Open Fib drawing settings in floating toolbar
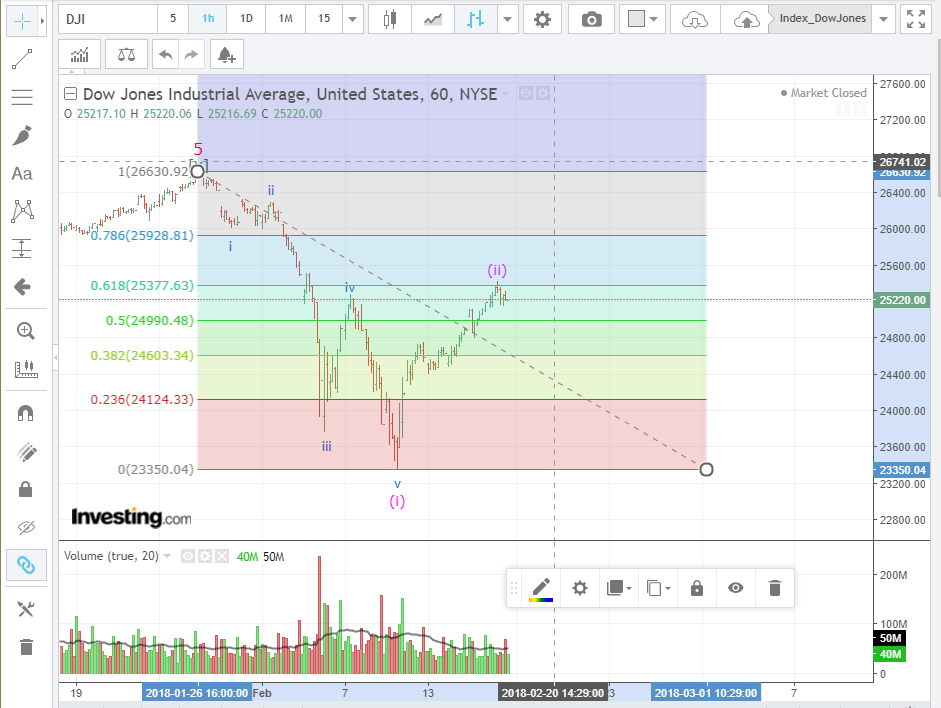941x708 pixels. tap(579, 588)
